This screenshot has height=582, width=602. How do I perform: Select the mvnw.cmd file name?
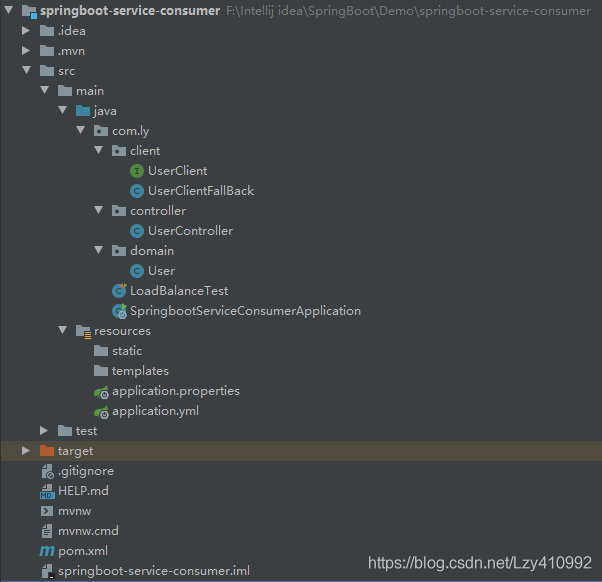(x=88, y=531)
